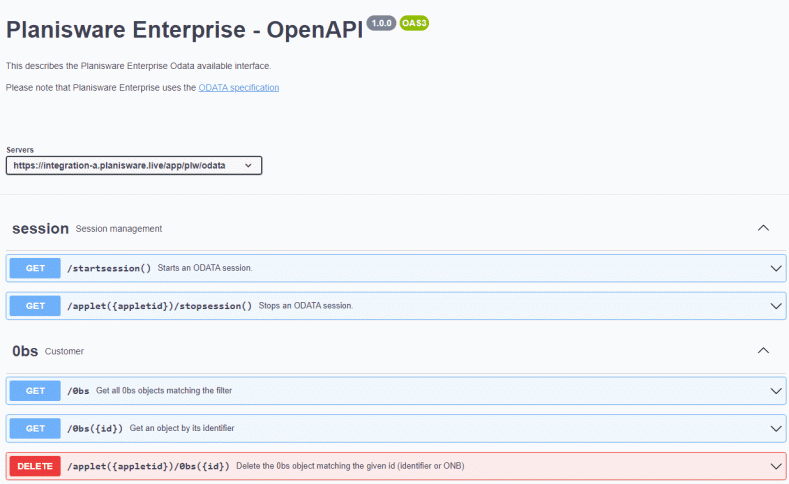Screen dimensions: 789x484
Task: Select the session section heading
Action: coord(40,228)
